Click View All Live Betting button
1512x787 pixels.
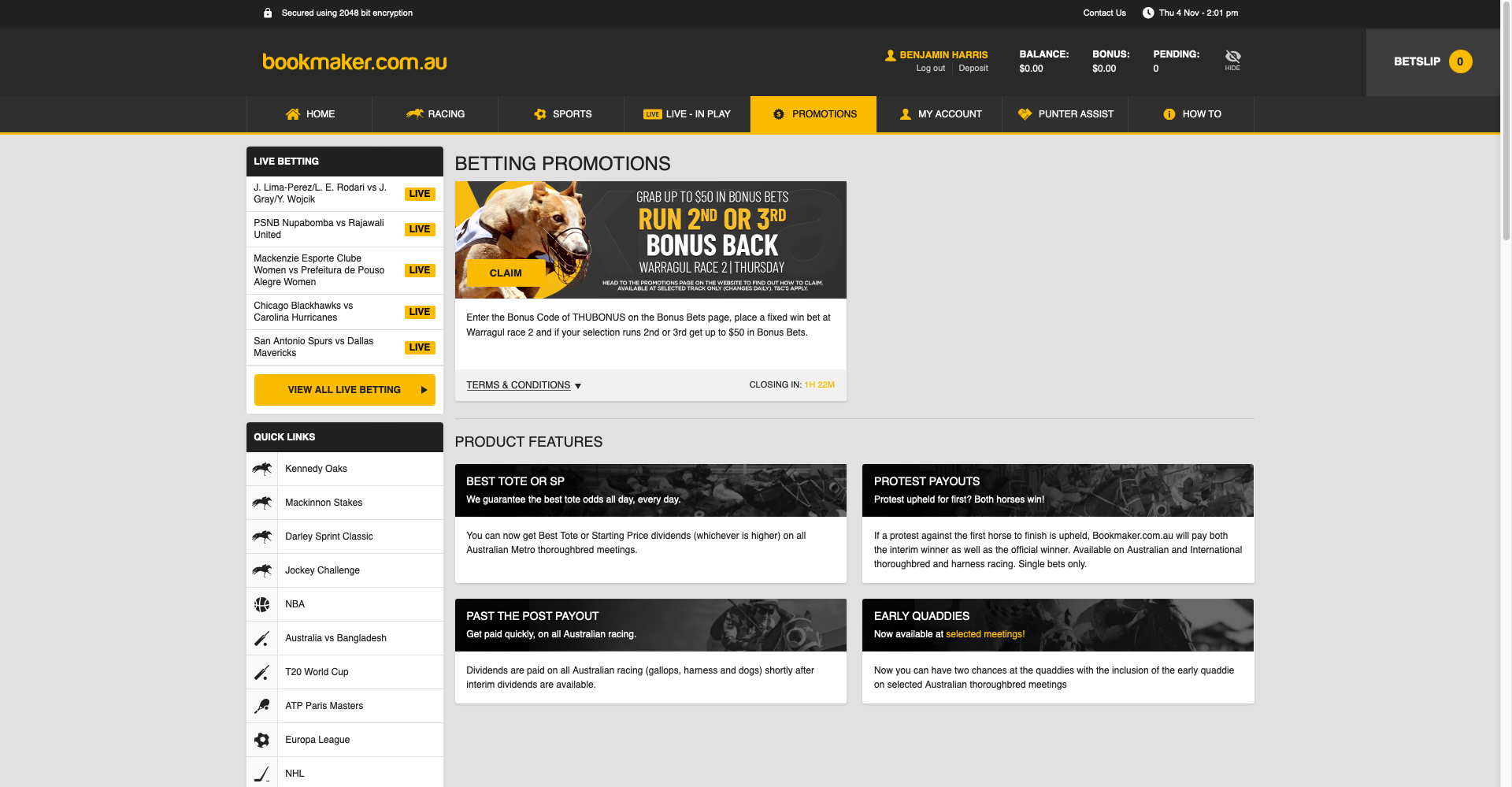pyautogui.click(x=345, y=390)
